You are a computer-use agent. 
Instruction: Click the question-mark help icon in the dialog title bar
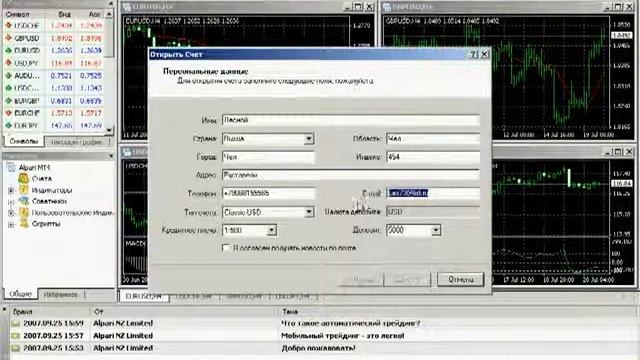click(x=473, y=54)
